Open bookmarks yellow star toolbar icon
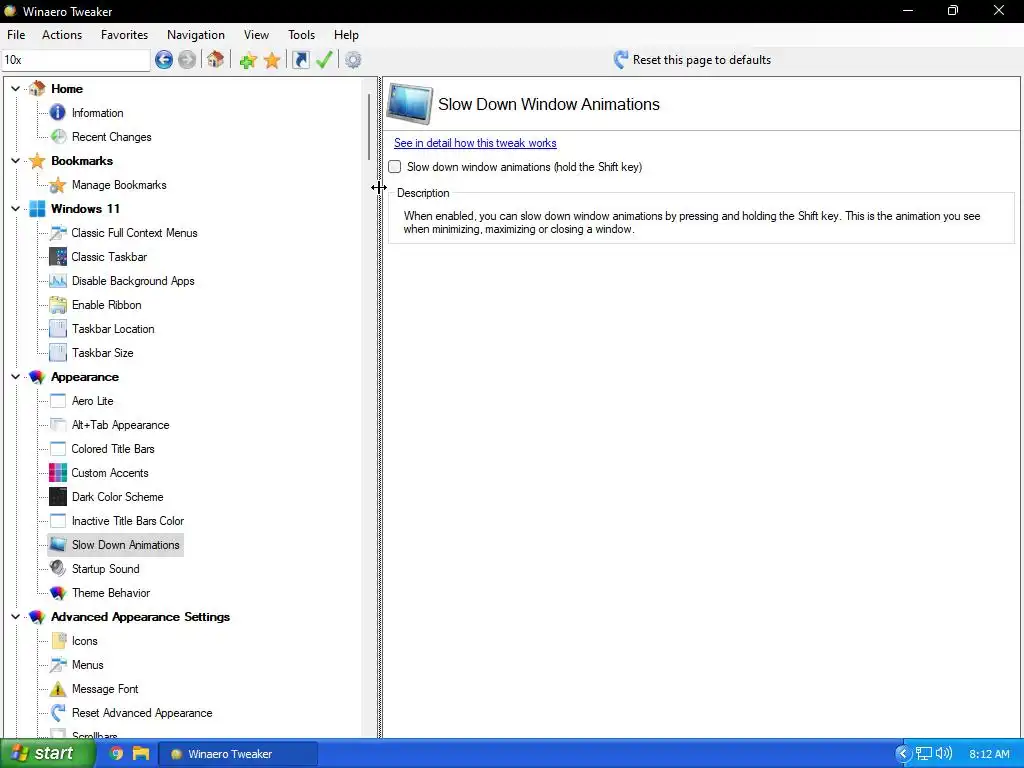1024x768 pixels. 272,60
